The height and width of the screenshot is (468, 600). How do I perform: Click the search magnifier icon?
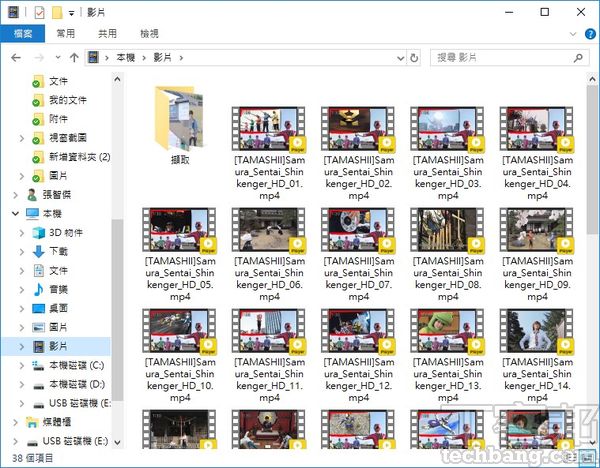point(578,58)
